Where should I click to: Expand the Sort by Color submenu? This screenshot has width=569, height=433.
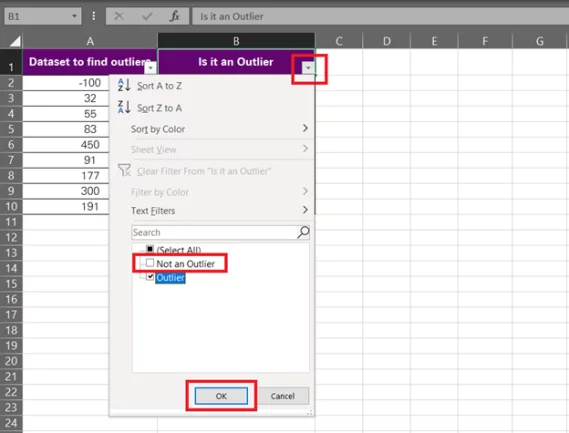305,128
